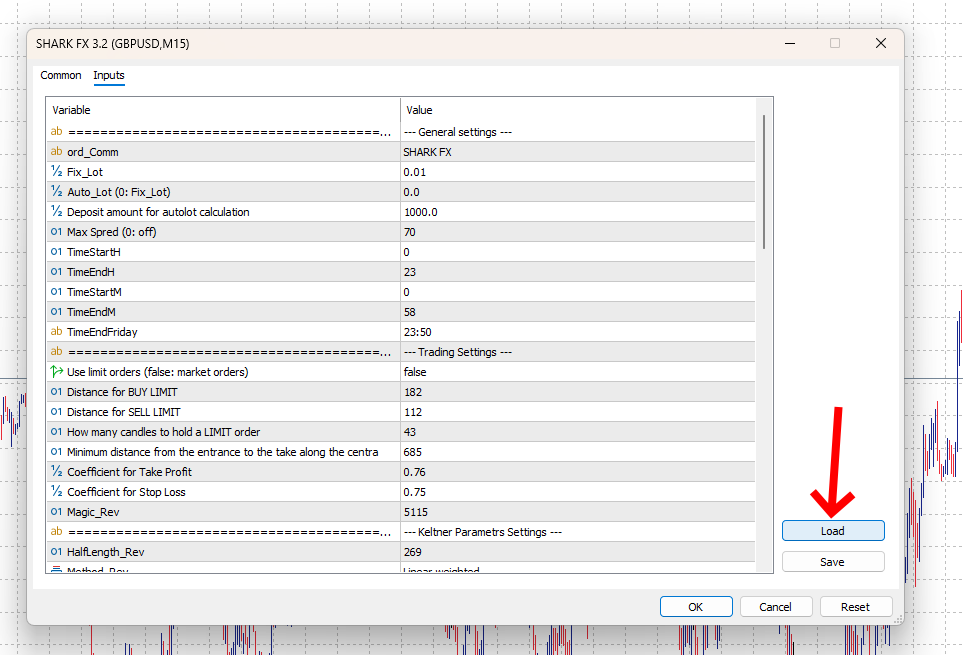Edit the Max Spred value 70

[578, 232]
